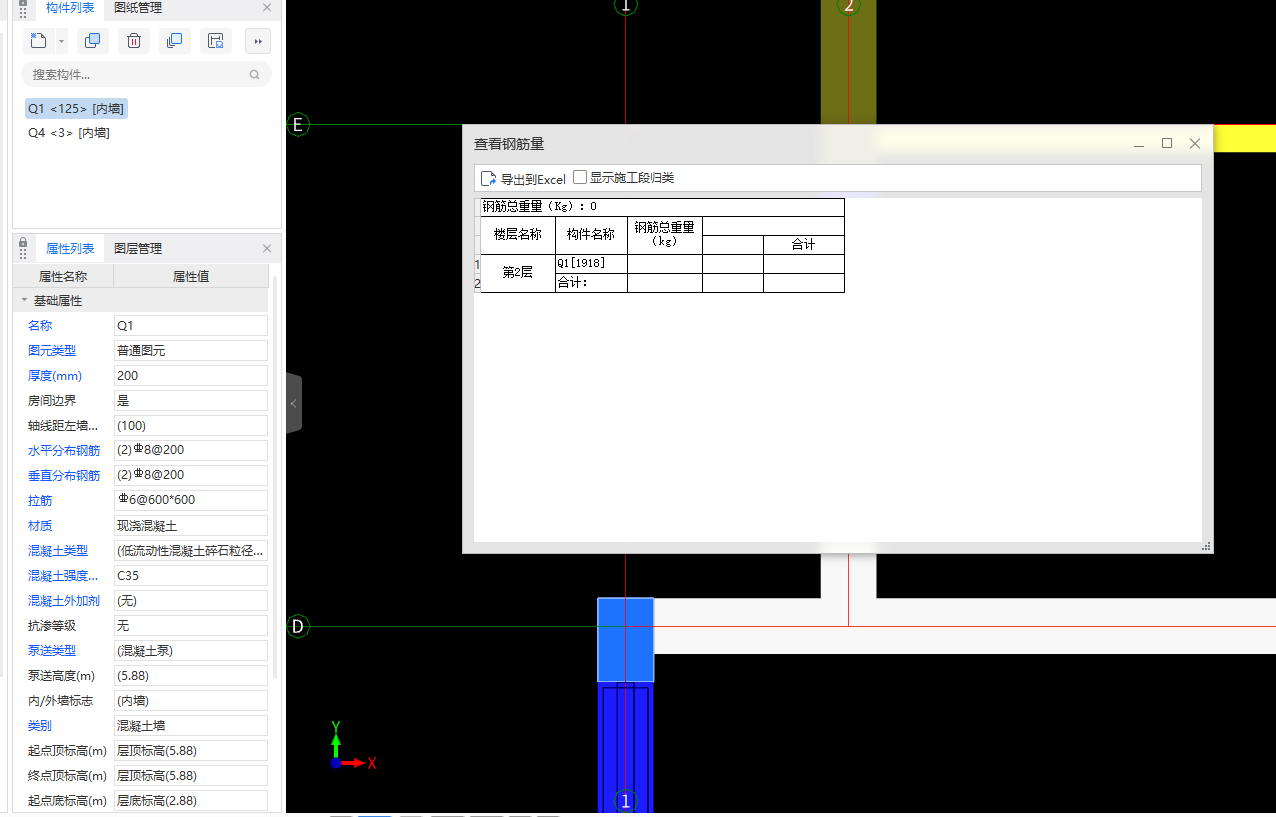
Task: Click the 楼层名称 column header
Action: tap(518, 235)
